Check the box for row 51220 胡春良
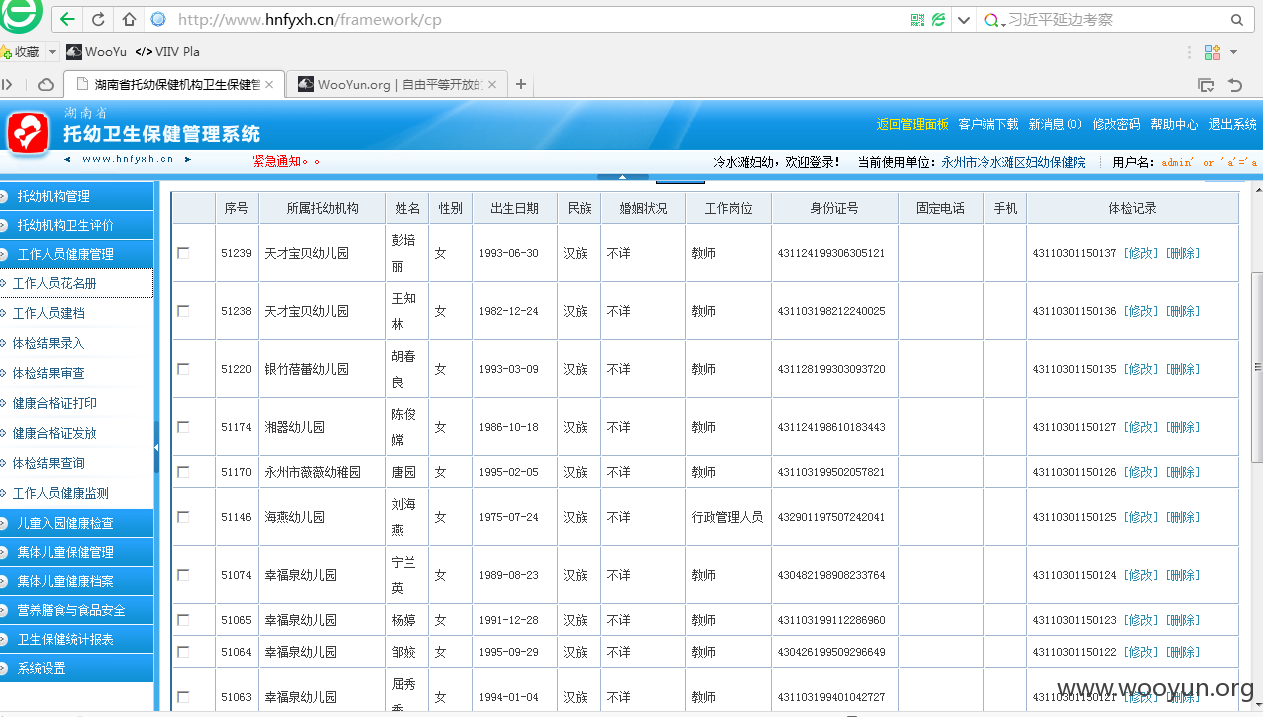Image resolution: width=1263 pixels, height=717 pixels. [183, 369]
